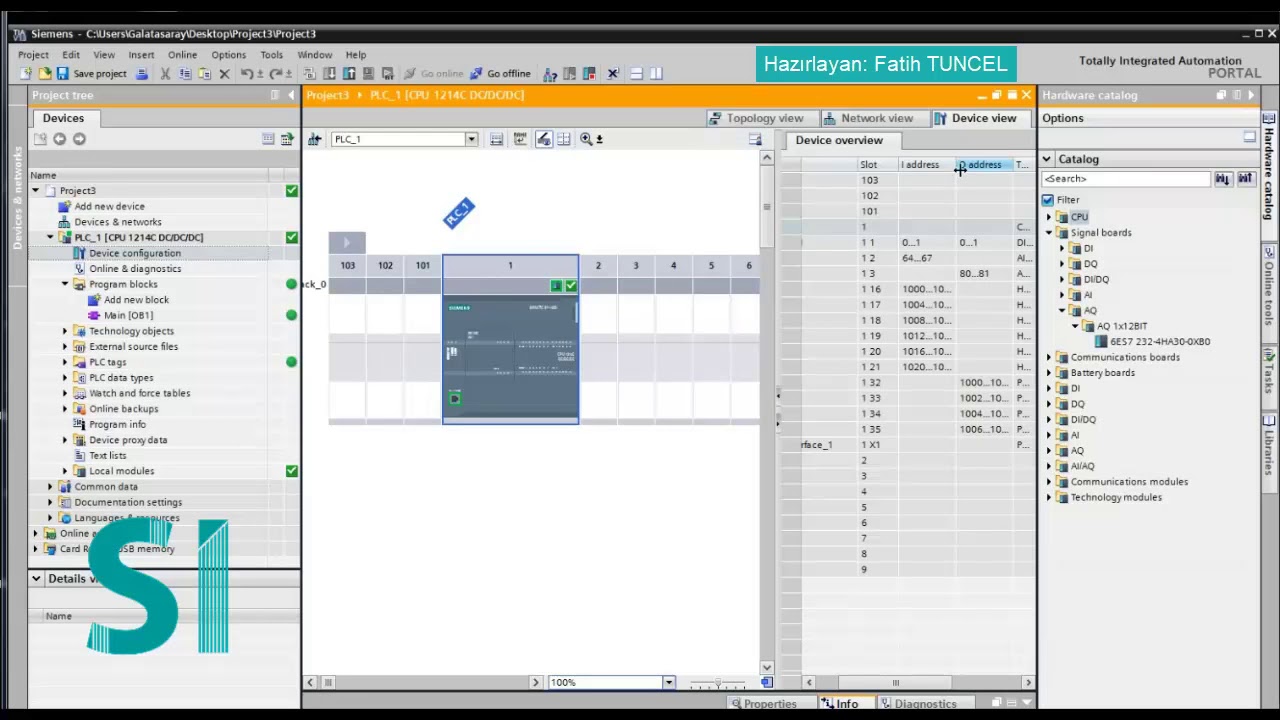Click the Save project button
1280x720 pixels.
pos(92,73)
